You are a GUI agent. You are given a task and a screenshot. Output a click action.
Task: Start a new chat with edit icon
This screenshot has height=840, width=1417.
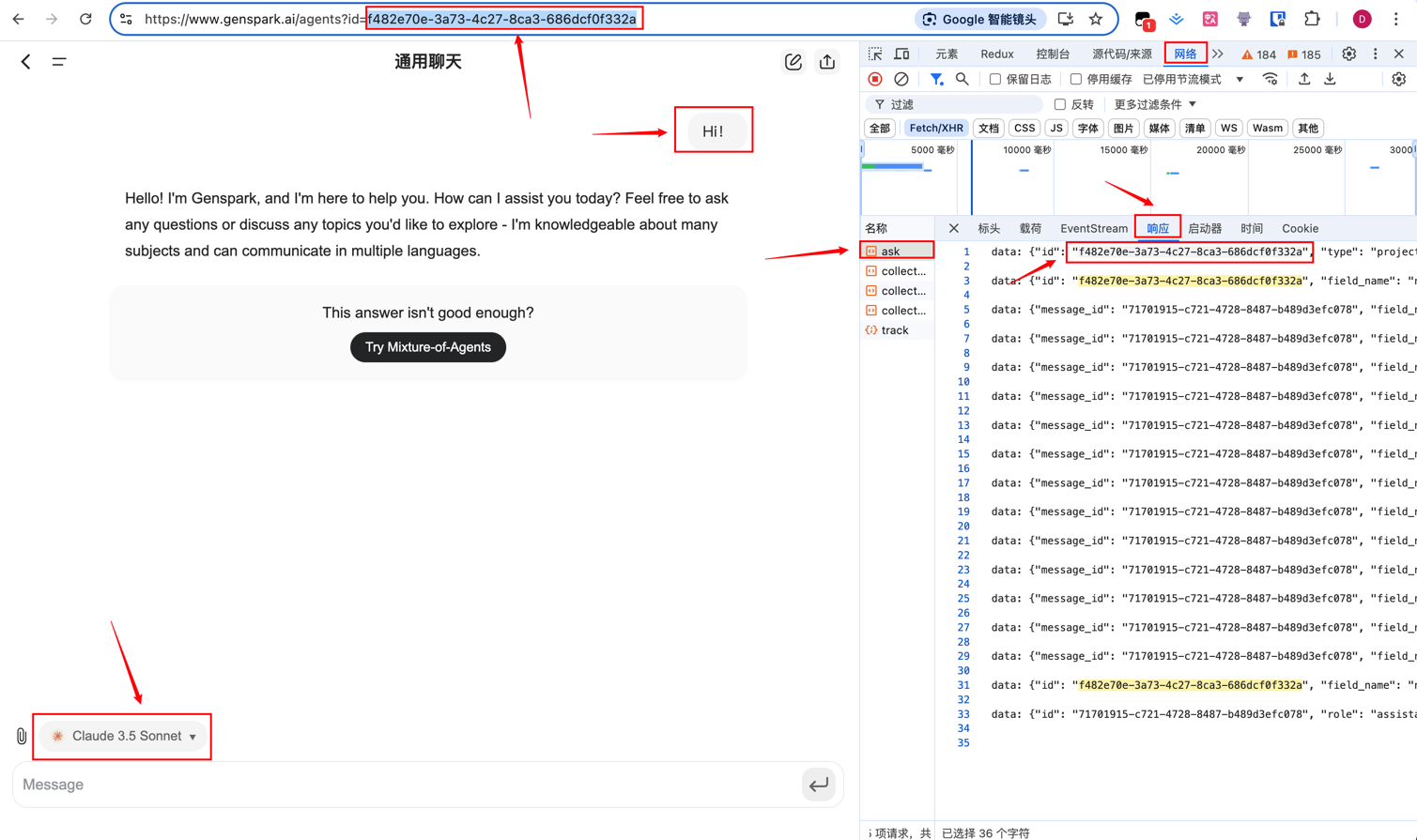point(793,62)
